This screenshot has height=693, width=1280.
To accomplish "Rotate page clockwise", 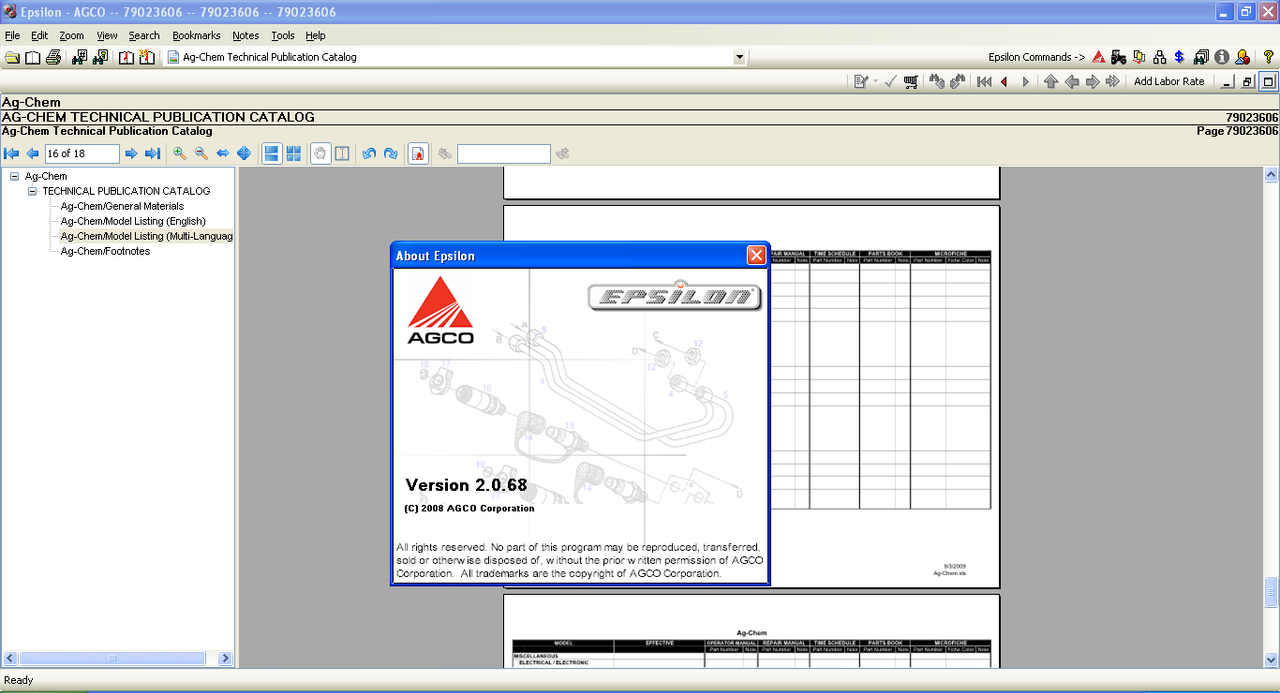I will 390,153.
